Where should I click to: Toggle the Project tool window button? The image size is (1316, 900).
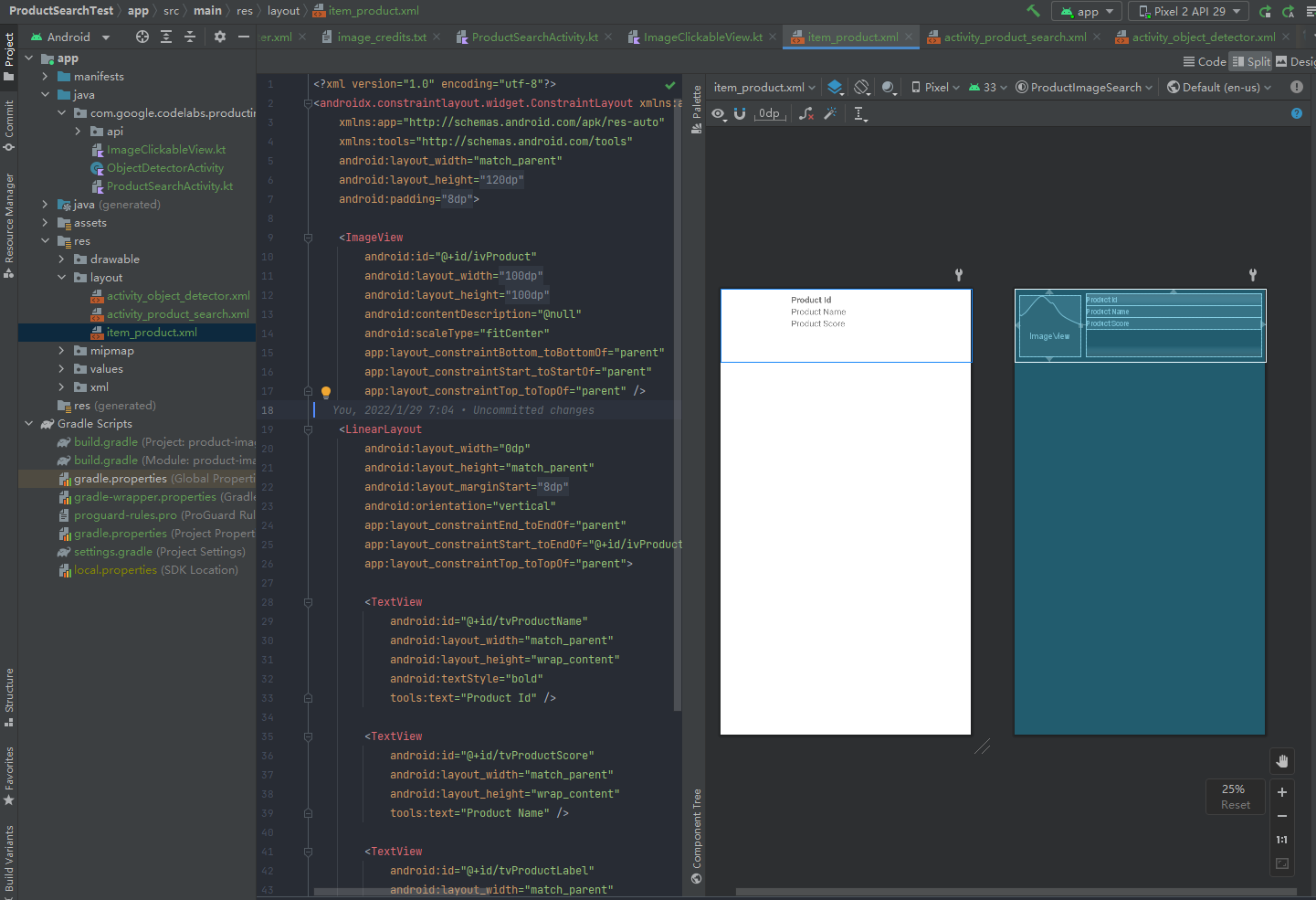coord(9,56)
